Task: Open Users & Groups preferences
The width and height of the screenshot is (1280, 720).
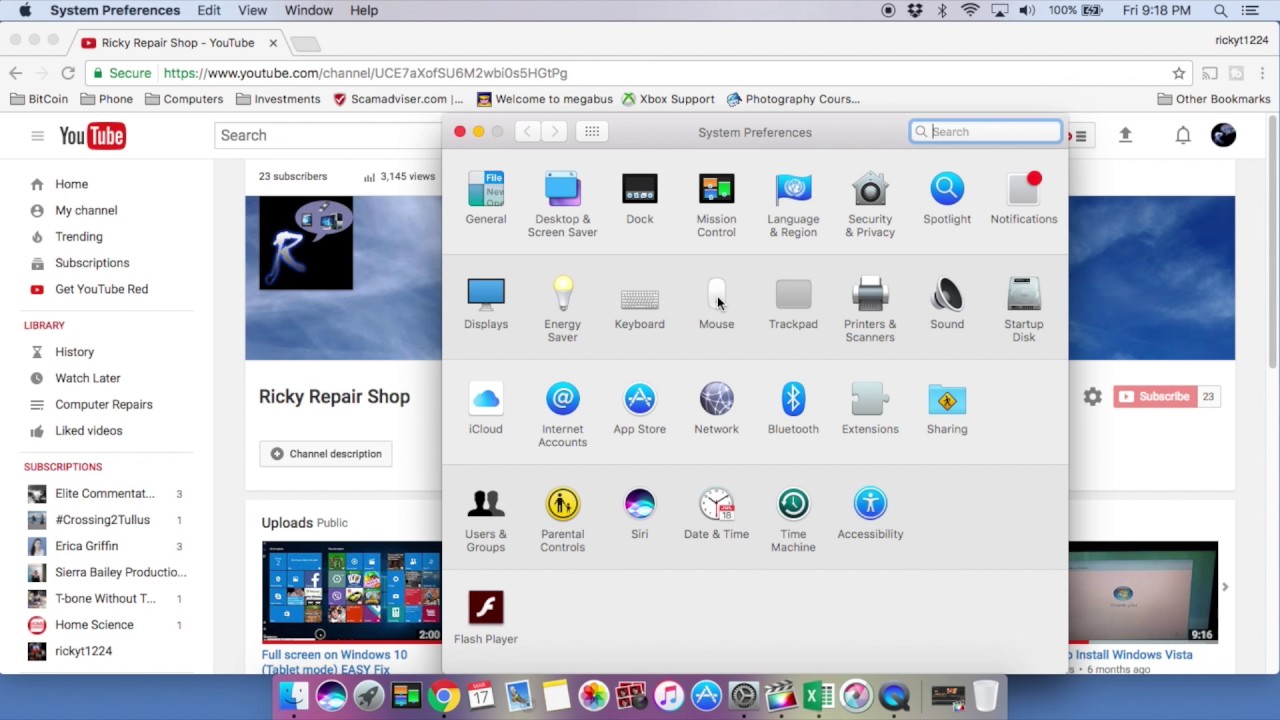Action: [486, 519]
